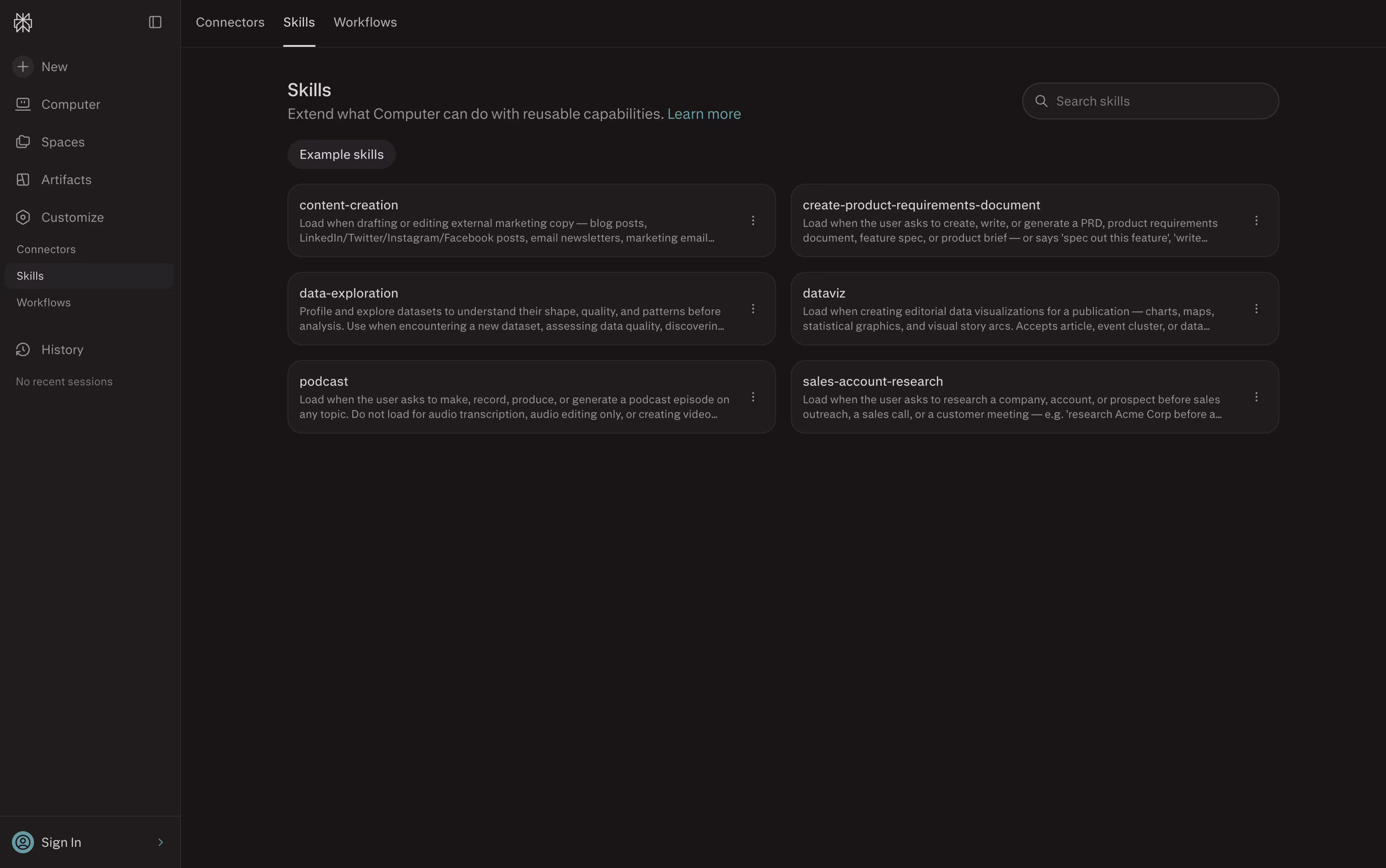Click the Spaces icon in sidebar
This screenshot has width=1386, height=868.
pyautogui.click(x=23, y=142)
